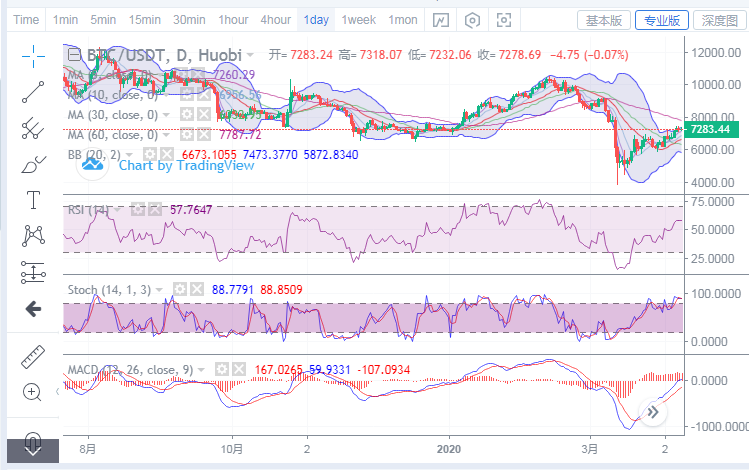Switch to the 1hour interval
This screenshot has height=470, width=749.
[233, 20]
